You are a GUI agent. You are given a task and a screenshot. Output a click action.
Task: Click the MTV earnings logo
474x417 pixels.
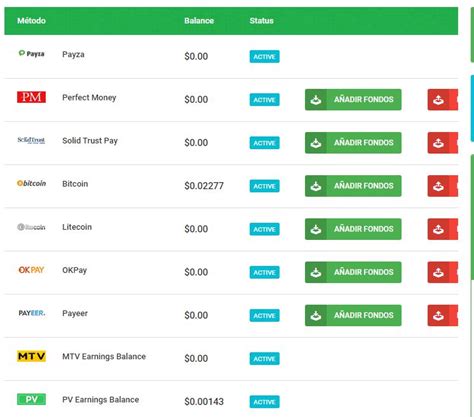pos(31,356)
